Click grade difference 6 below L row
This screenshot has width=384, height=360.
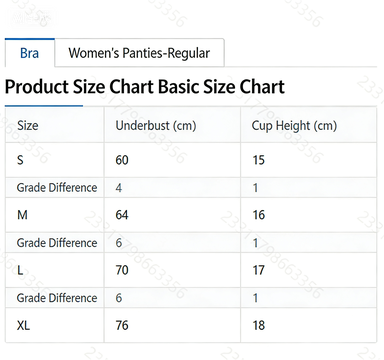coord(119,298)
